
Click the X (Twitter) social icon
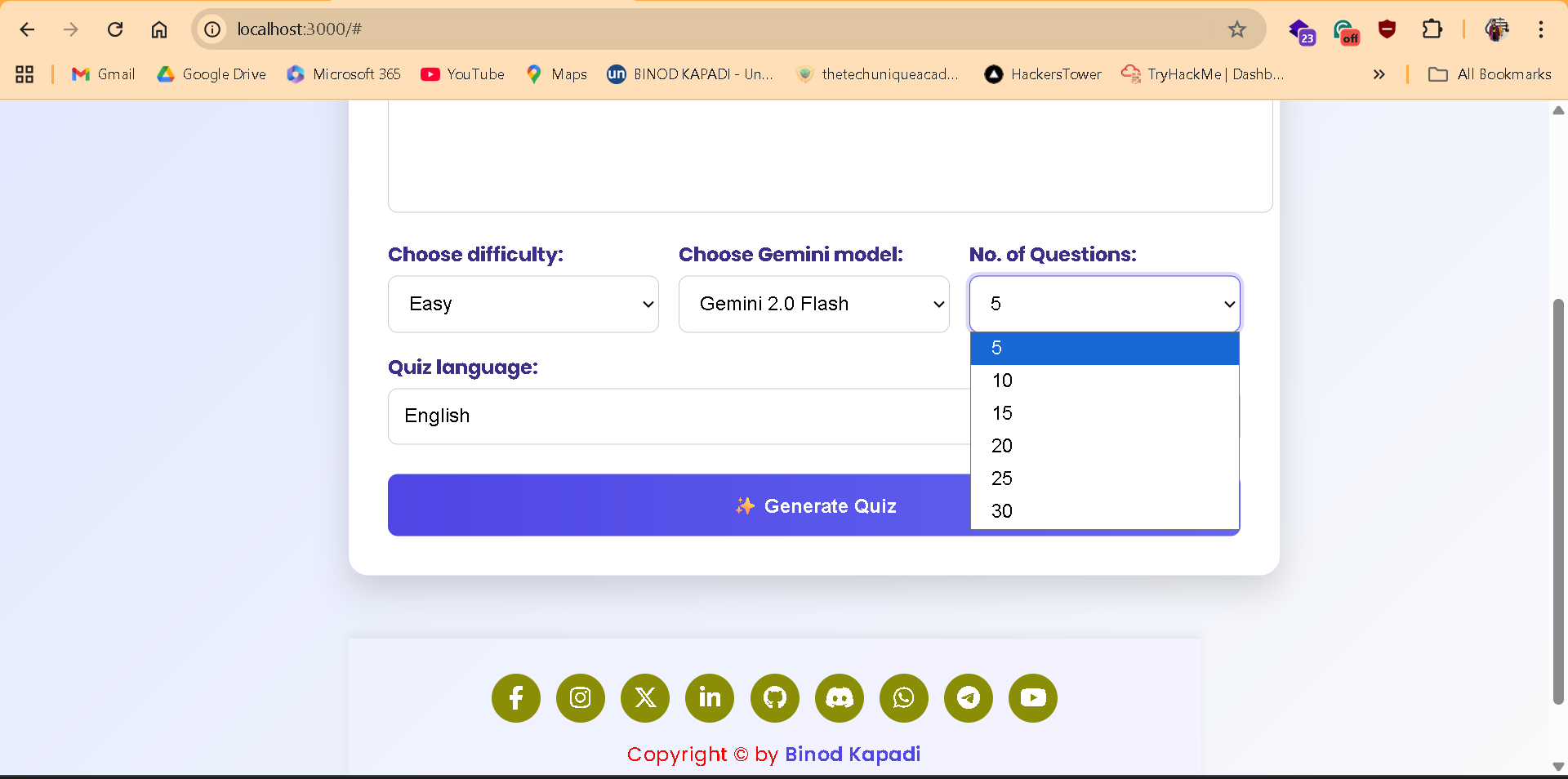[x=644, y=698]
